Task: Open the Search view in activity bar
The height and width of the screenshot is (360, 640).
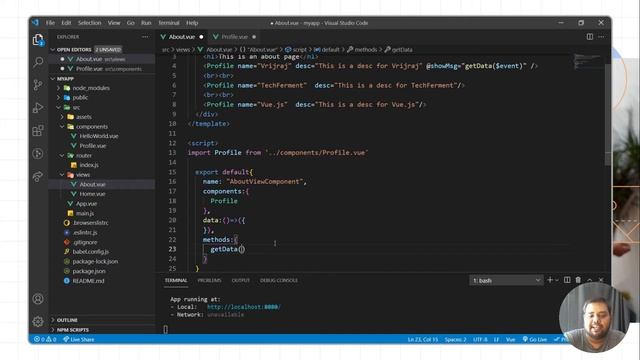Action: point(38,62)
